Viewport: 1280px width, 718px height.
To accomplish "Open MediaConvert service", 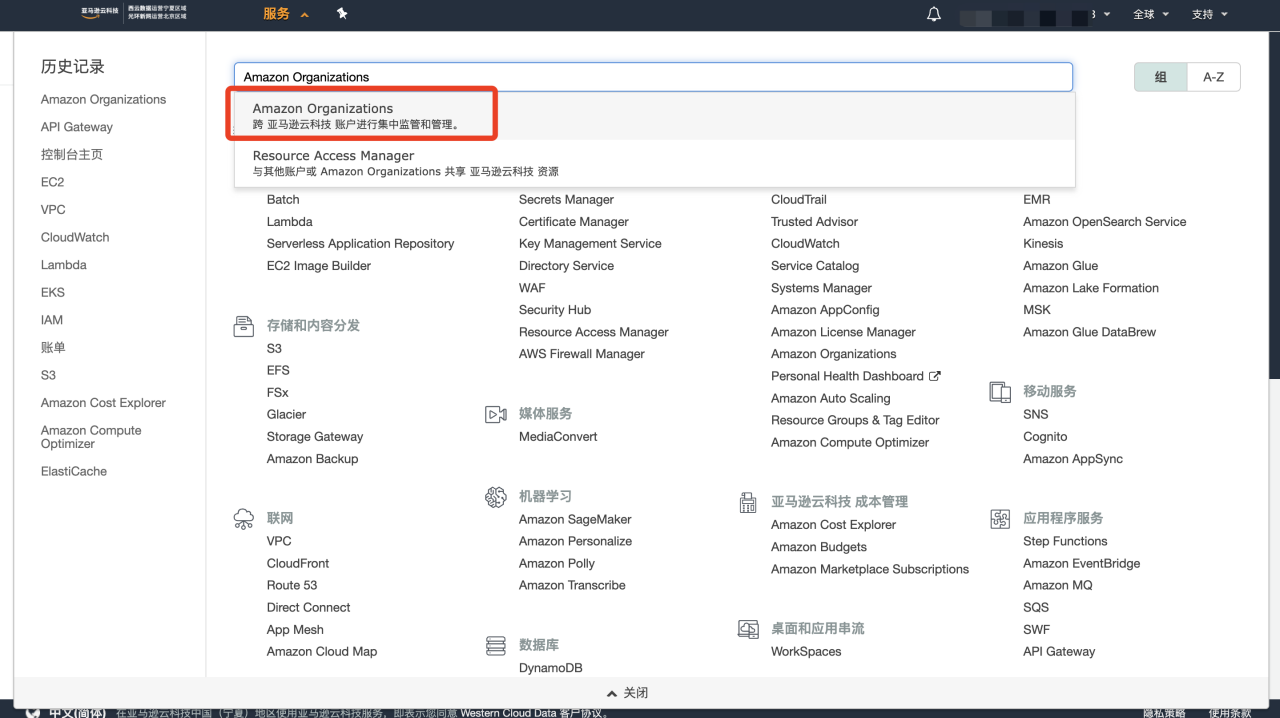I will pyautogui.click(x=558, y=437).
